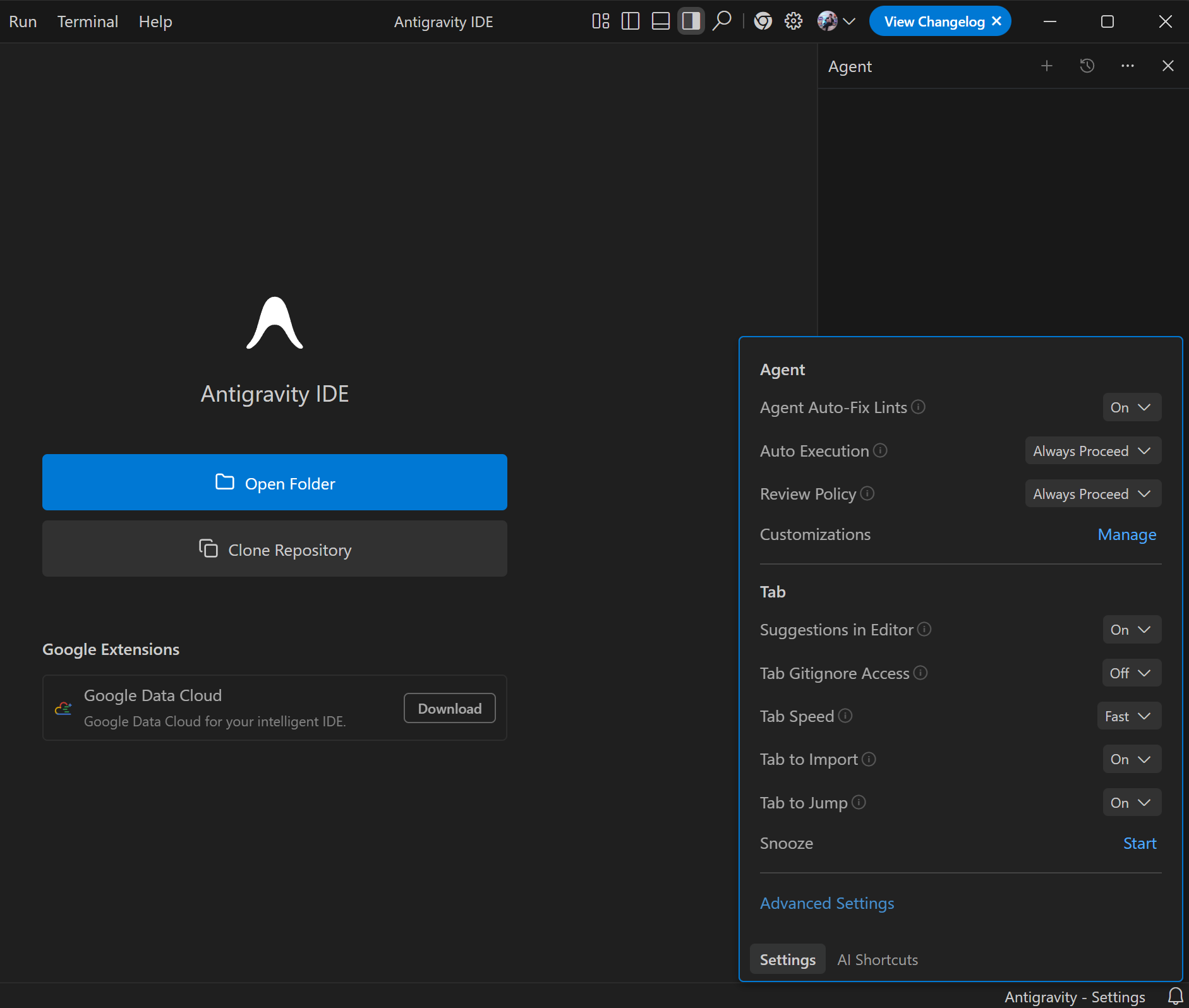Click Start link for Snooze
The width and height of the screenshot is (1189, 1008).
point(1140,843)
